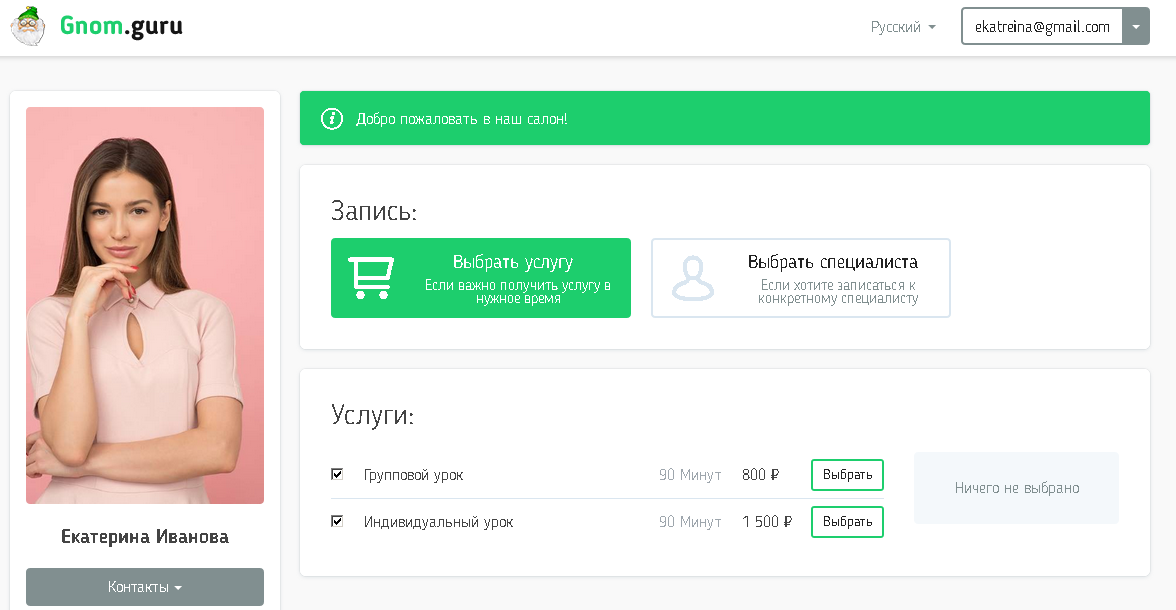The width and height of the screenshot is (1176, 610).
Task: Toggle the group lesson service selection
Action: click(337, 474)
